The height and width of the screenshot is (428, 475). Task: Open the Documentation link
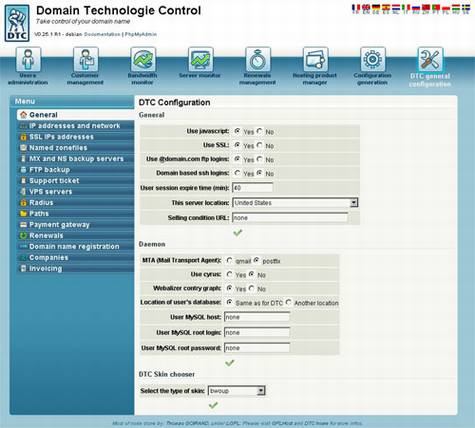(102, 34)
